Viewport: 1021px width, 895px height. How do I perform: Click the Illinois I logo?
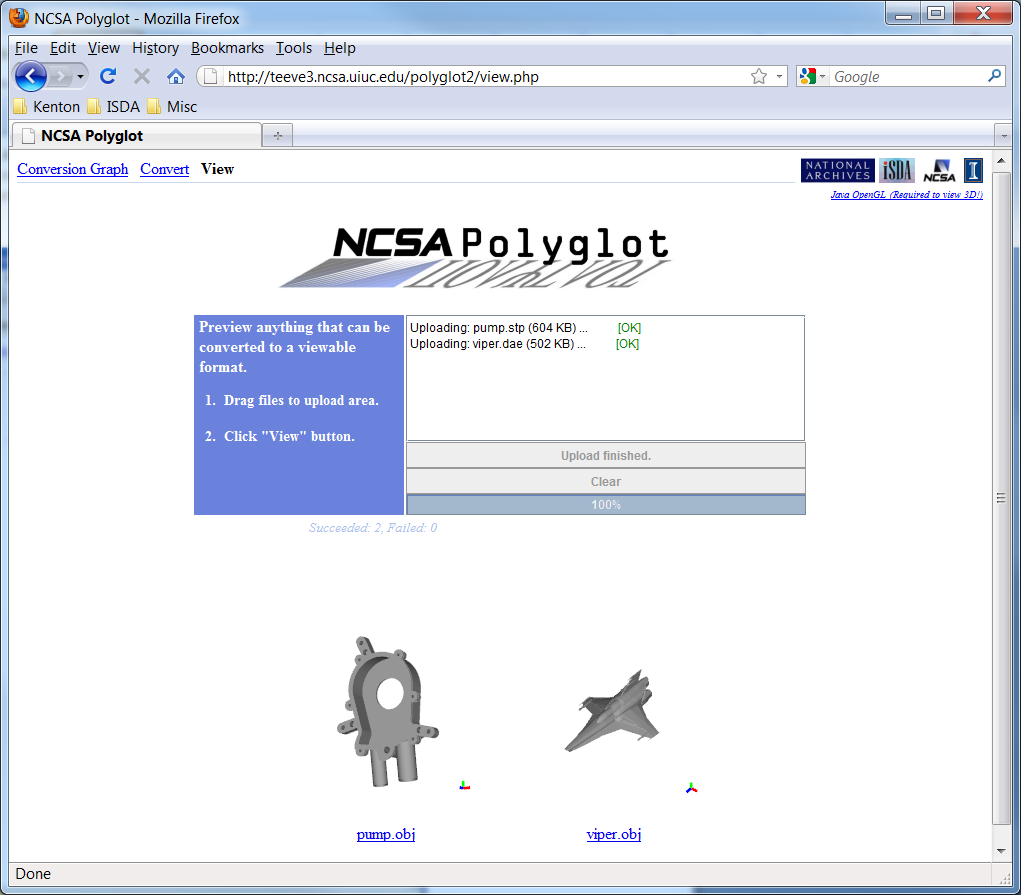973,171
